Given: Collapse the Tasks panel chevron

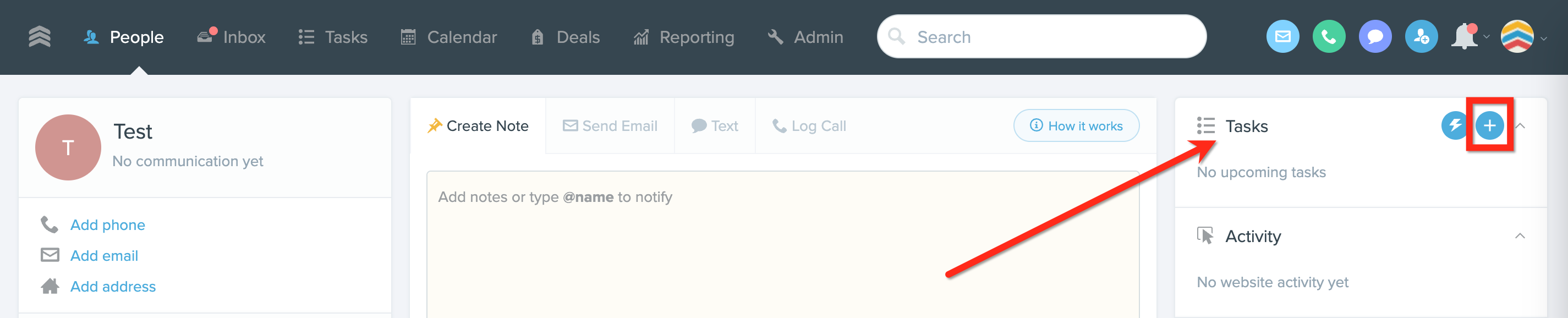Looking at the screenshot, I should tap(1520, 126).
